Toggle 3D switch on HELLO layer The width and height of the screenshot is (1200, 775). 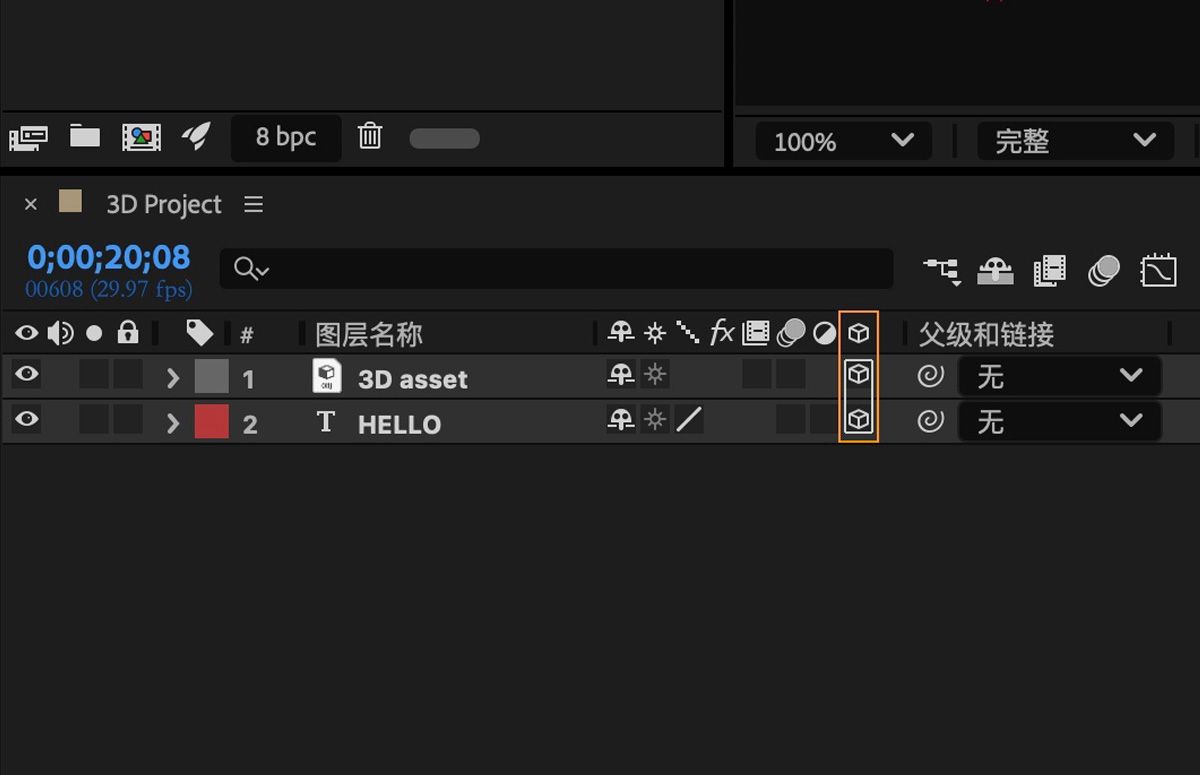858,420
